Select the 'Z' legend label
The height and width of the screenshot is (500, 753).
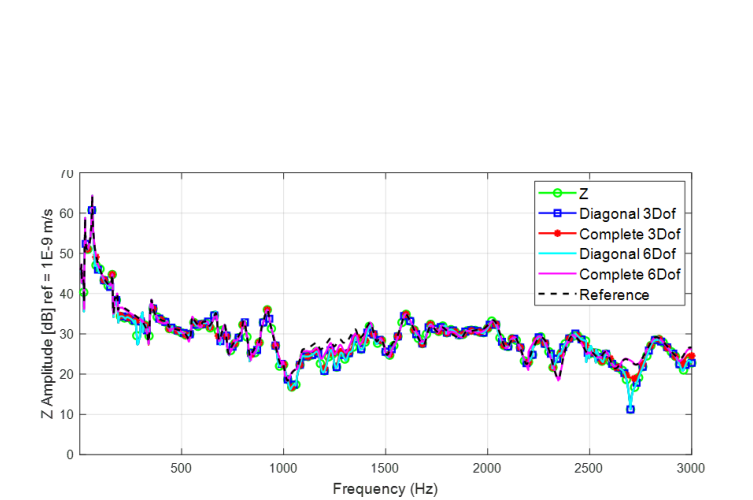coord(584,194)
